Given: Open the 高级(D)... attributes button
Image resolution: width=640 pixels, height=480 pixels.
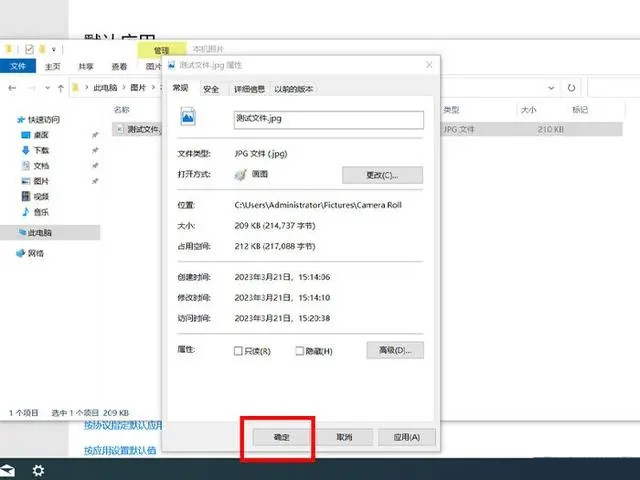Looking at the screenshot, I should (x=395, y=350).
